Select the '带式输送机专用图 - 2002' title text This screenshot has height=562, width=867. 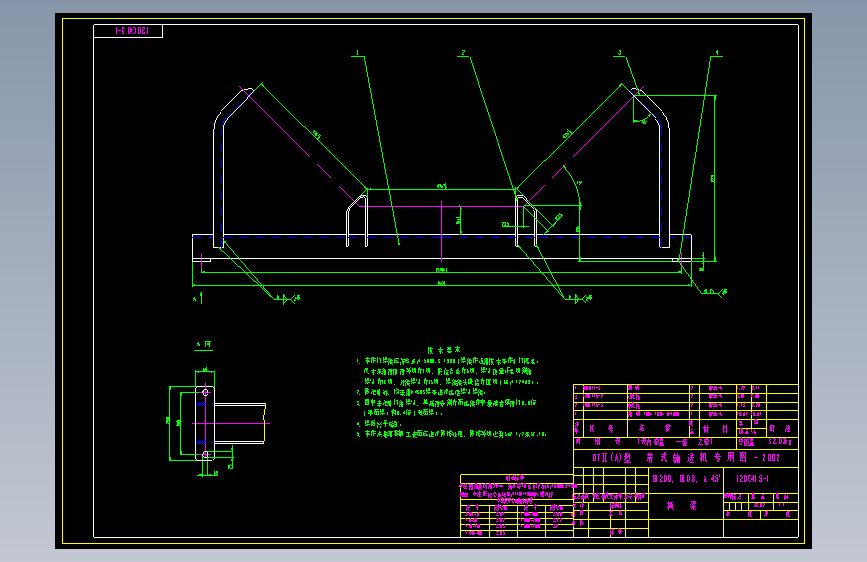[x=712, y=457]
